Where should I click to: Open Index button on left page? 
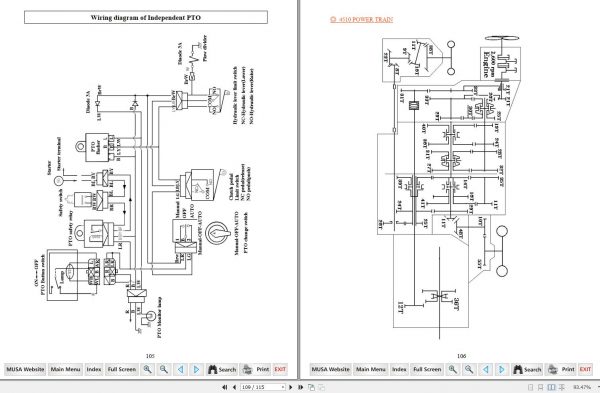[x=94, y=369]
